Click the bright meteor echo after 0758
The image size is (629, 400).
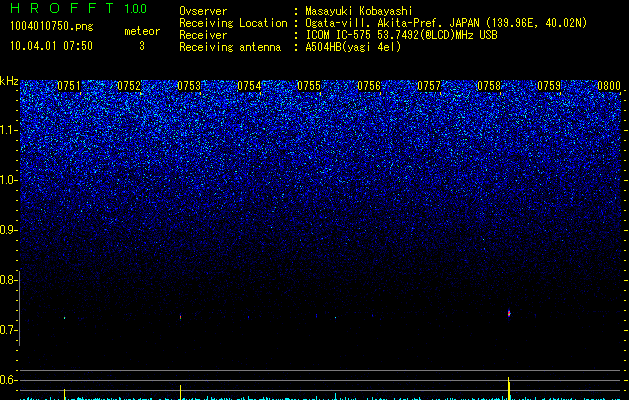point(509,313)
